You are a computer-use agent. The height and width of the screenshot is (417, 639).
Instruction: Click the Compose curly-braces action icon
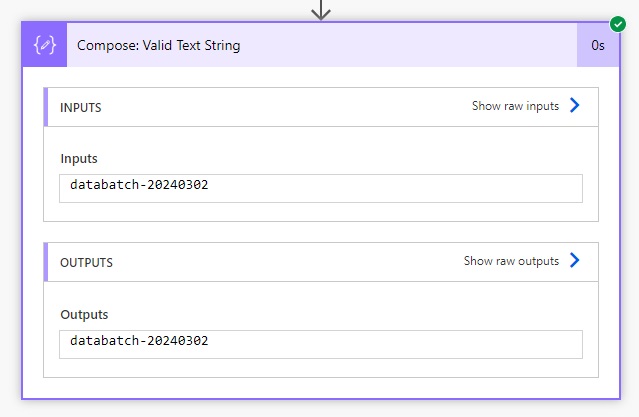(44, 45)
